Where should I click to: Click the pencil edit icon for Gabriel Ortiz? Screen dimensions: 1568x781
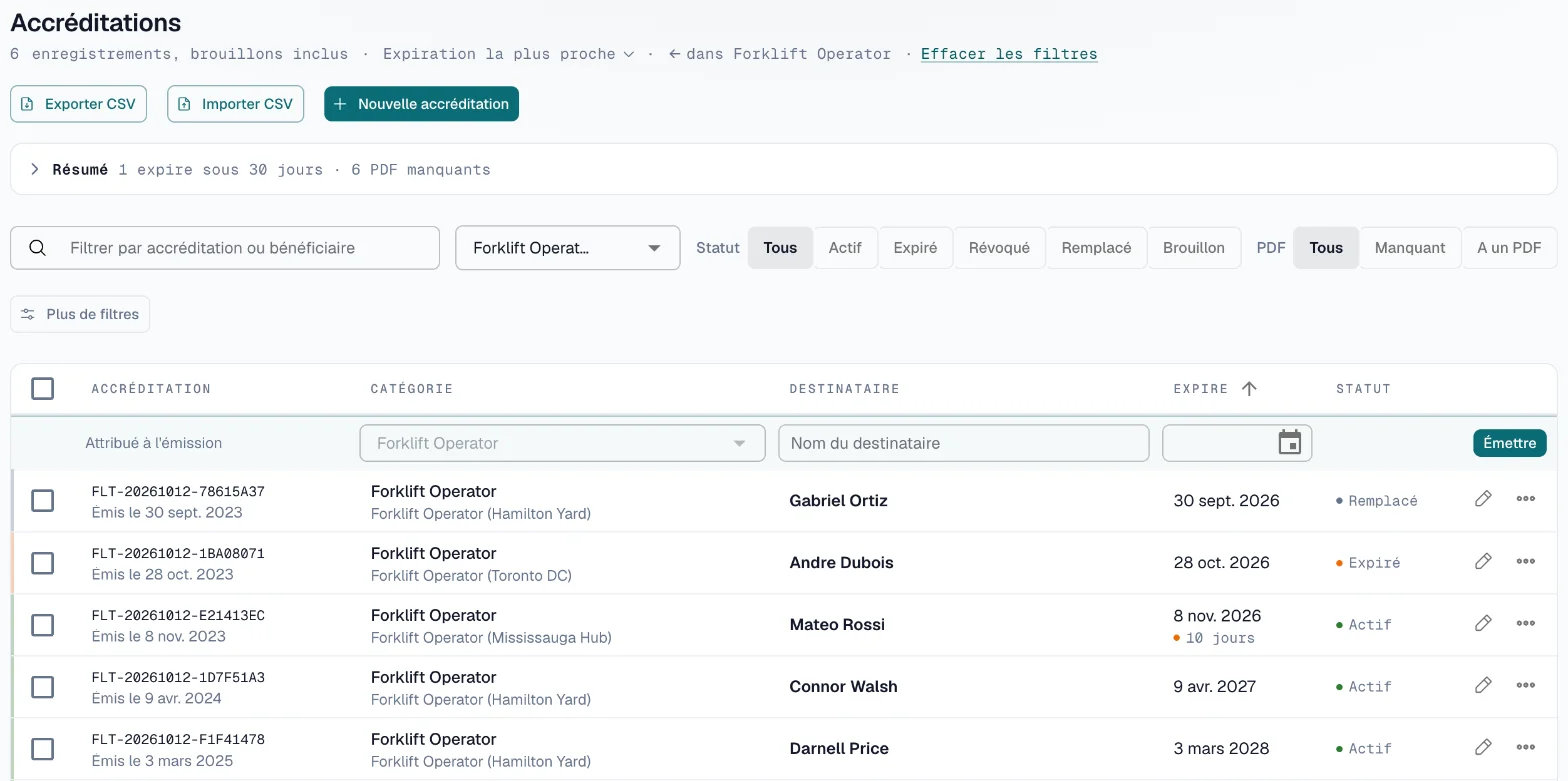click(x=1483, y=499)
